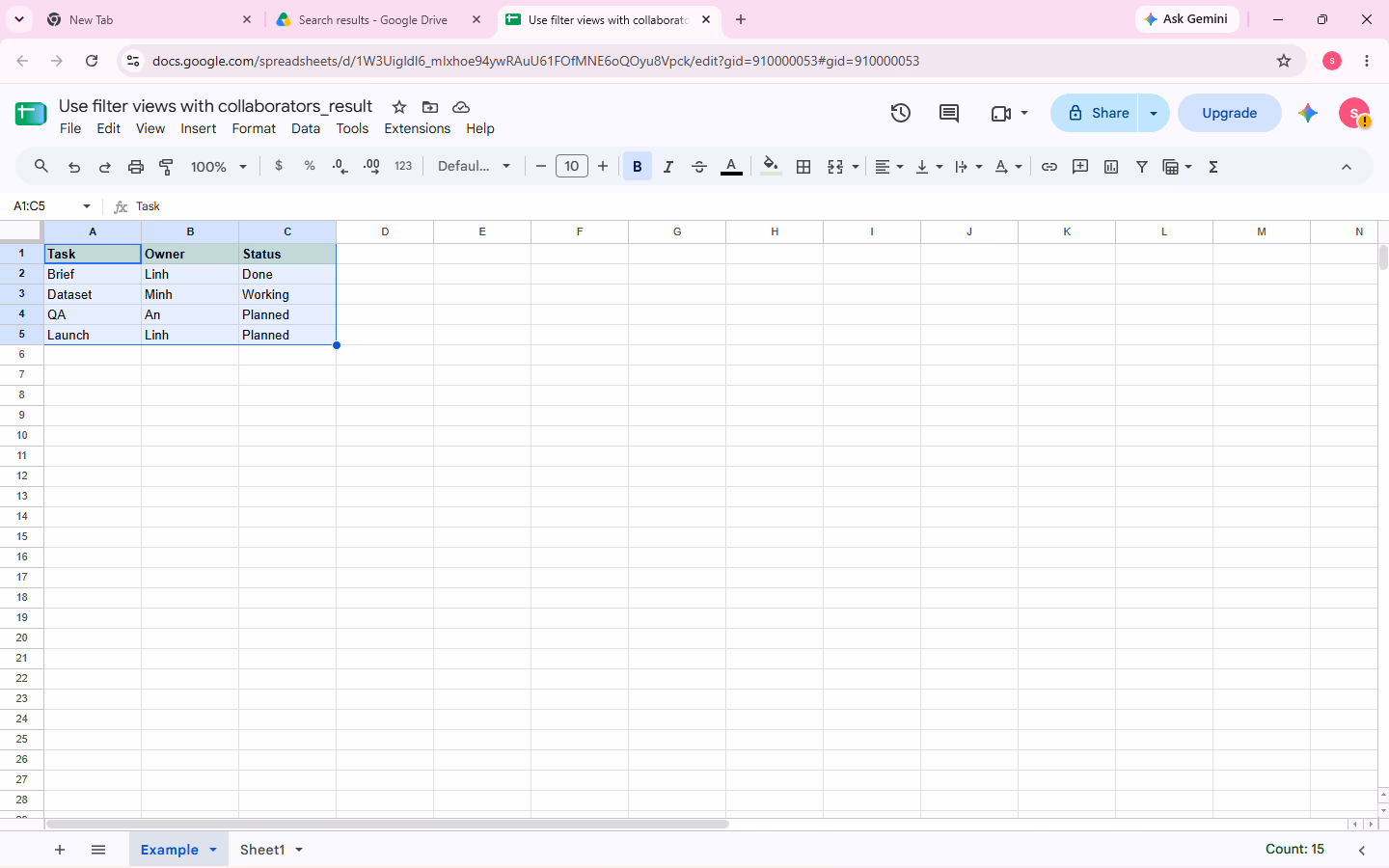Open the text color picker
The width and height of the screenshot is (1389, 868).
pyautogui.click(x=731, y=167)
